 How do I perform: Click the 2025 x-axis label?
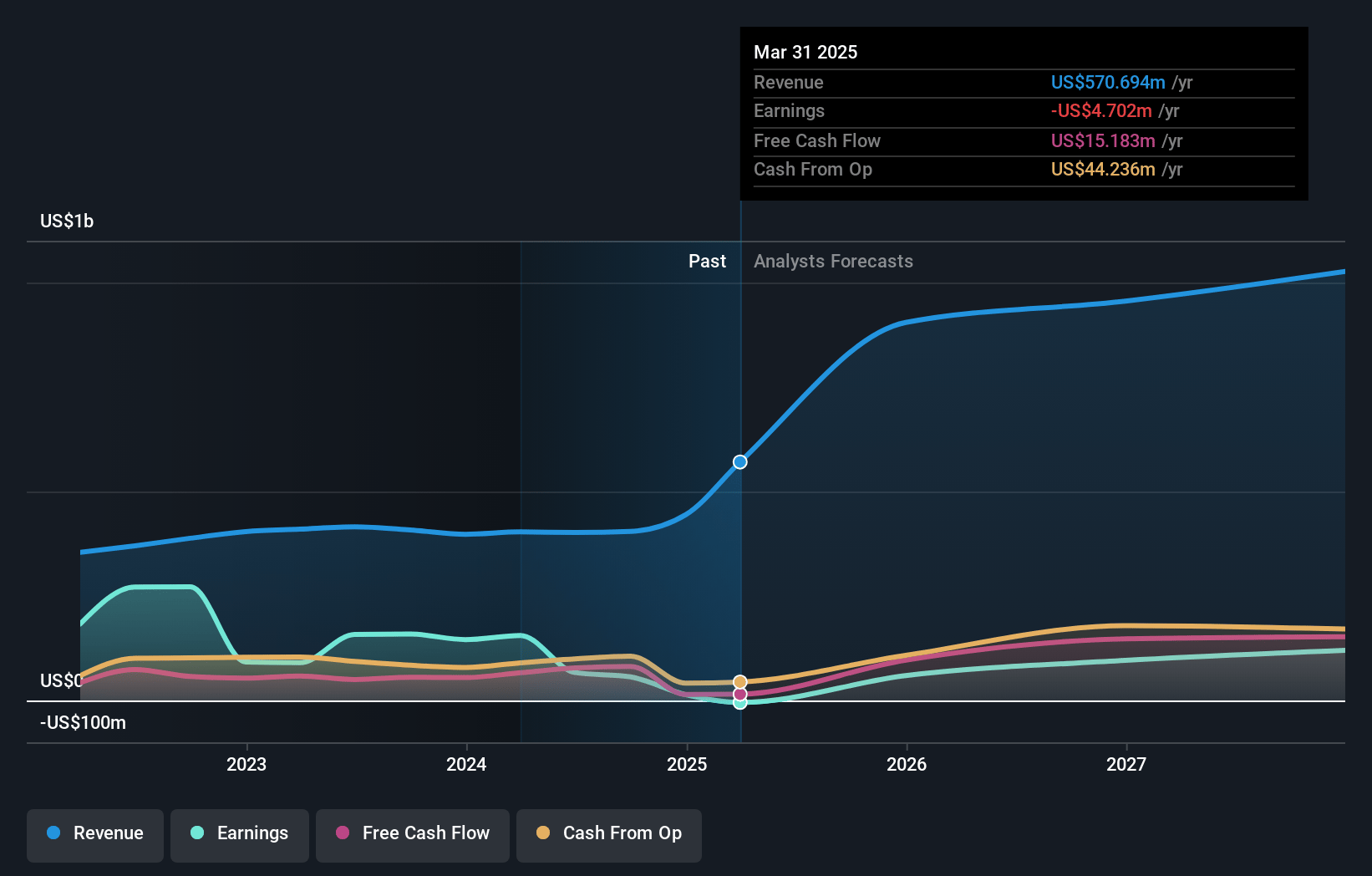click(687, 764)
